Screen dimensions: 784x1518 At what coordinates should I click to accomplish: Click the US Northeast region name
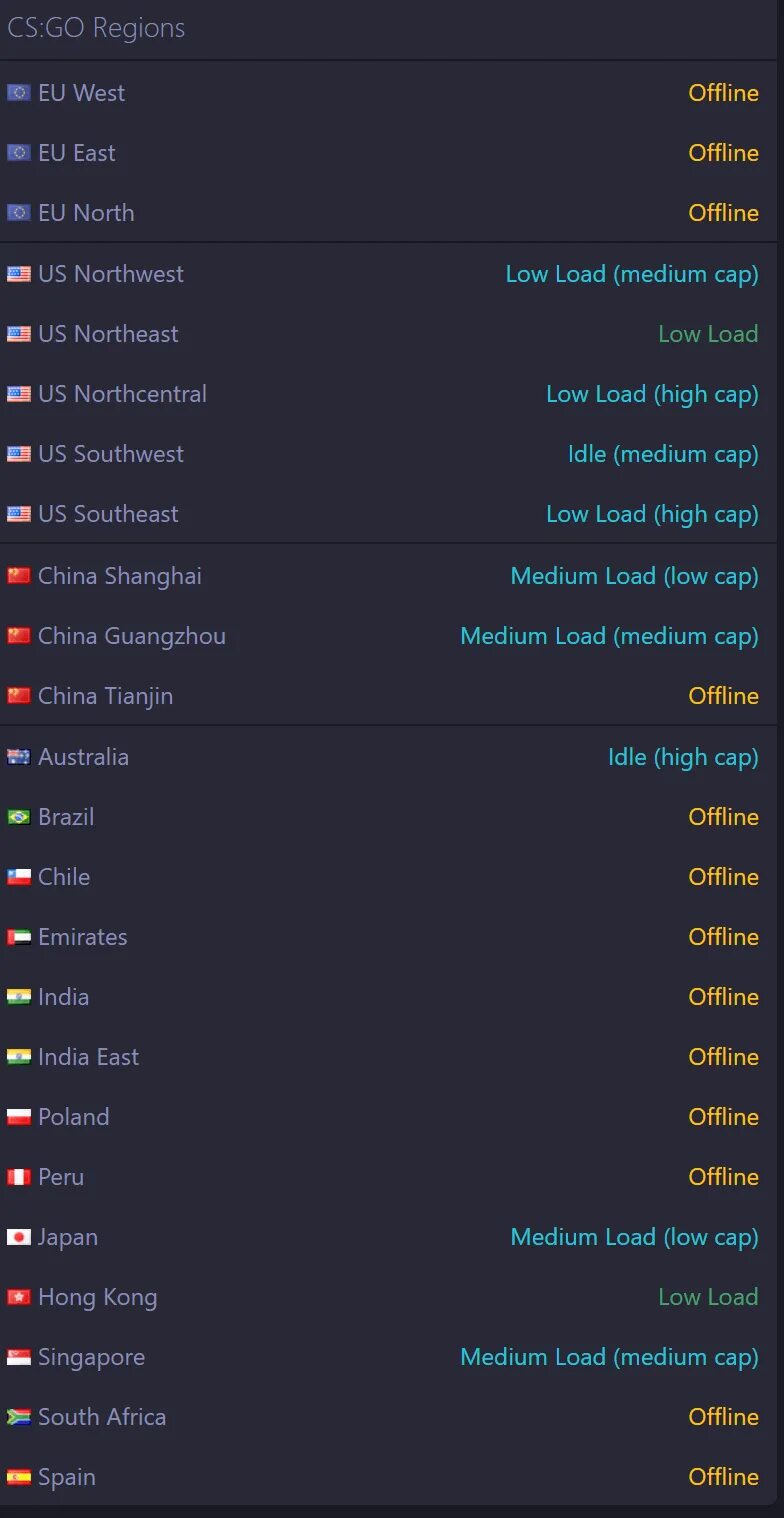[108, 334]
